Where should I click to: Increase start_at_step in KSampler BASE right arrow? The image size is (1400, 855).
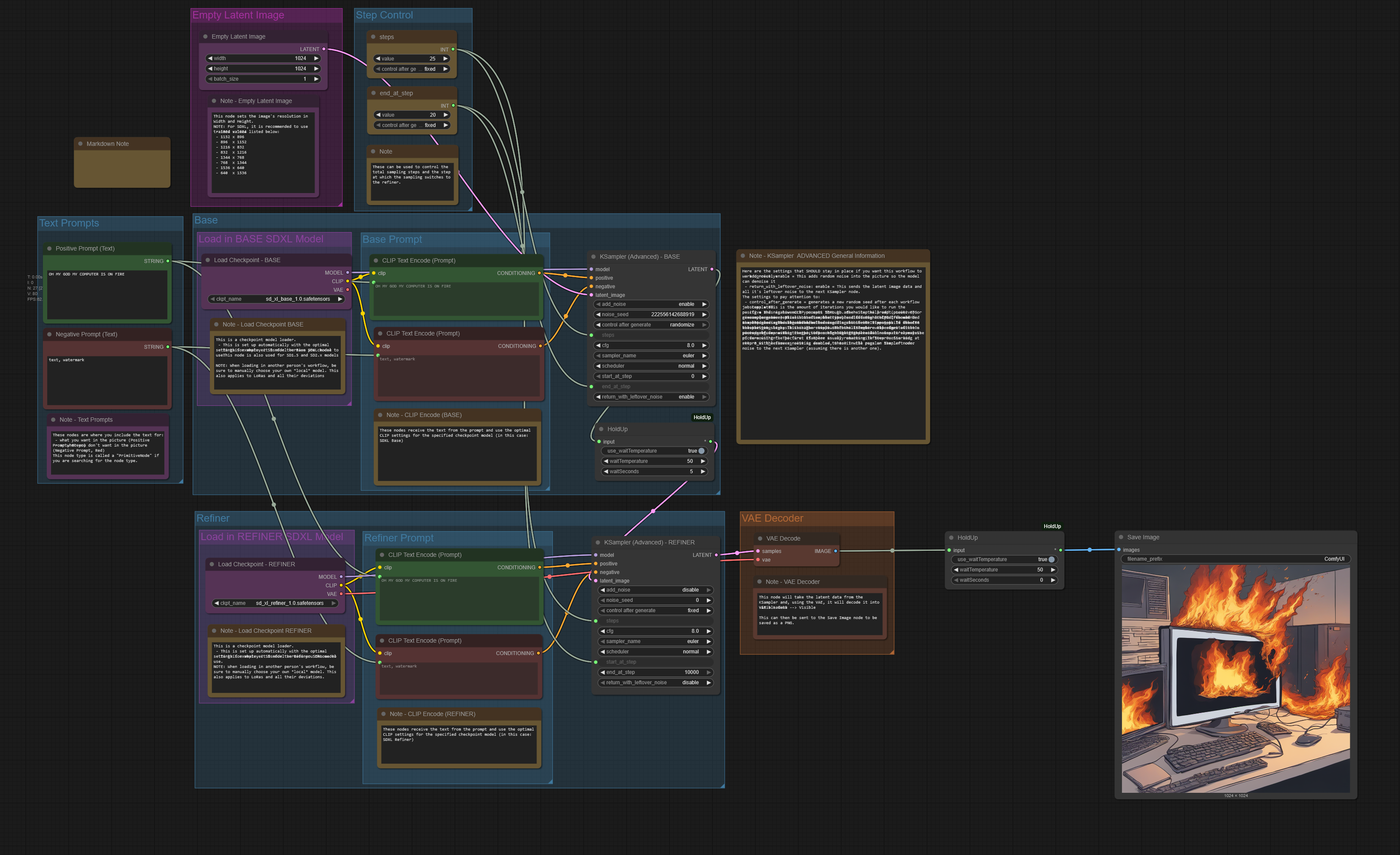click(705, 376)
